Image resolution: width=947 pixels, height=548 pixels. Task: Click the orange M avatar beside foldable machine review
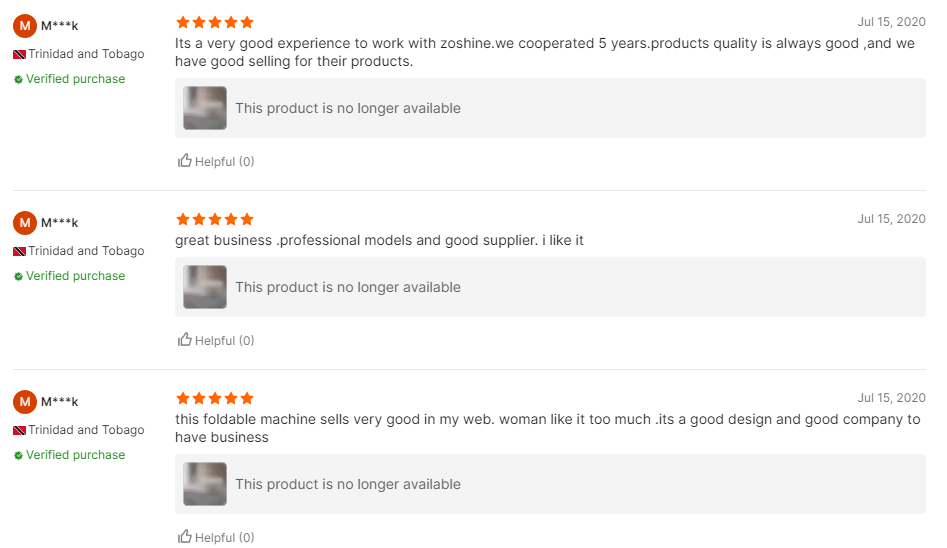tap(25, 401)
